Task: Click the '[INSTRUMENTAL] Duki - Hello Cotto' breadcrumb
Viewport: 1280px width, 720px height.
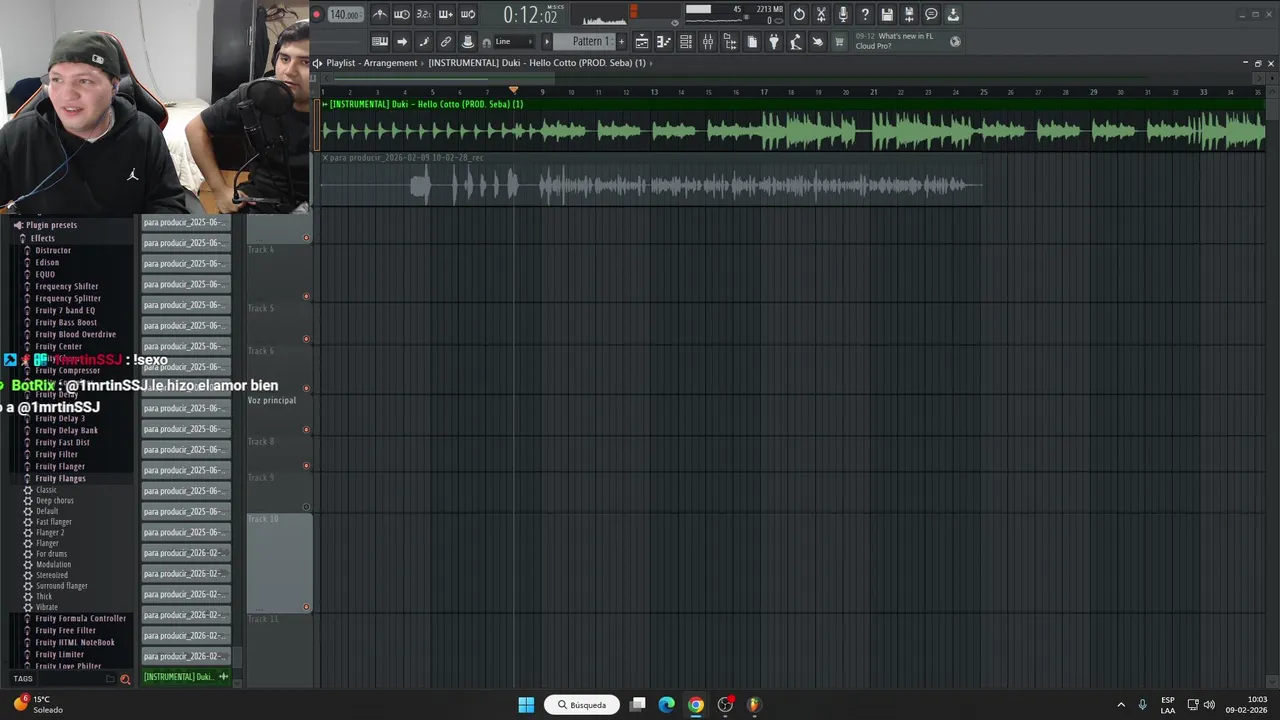Action: point(537,63)
